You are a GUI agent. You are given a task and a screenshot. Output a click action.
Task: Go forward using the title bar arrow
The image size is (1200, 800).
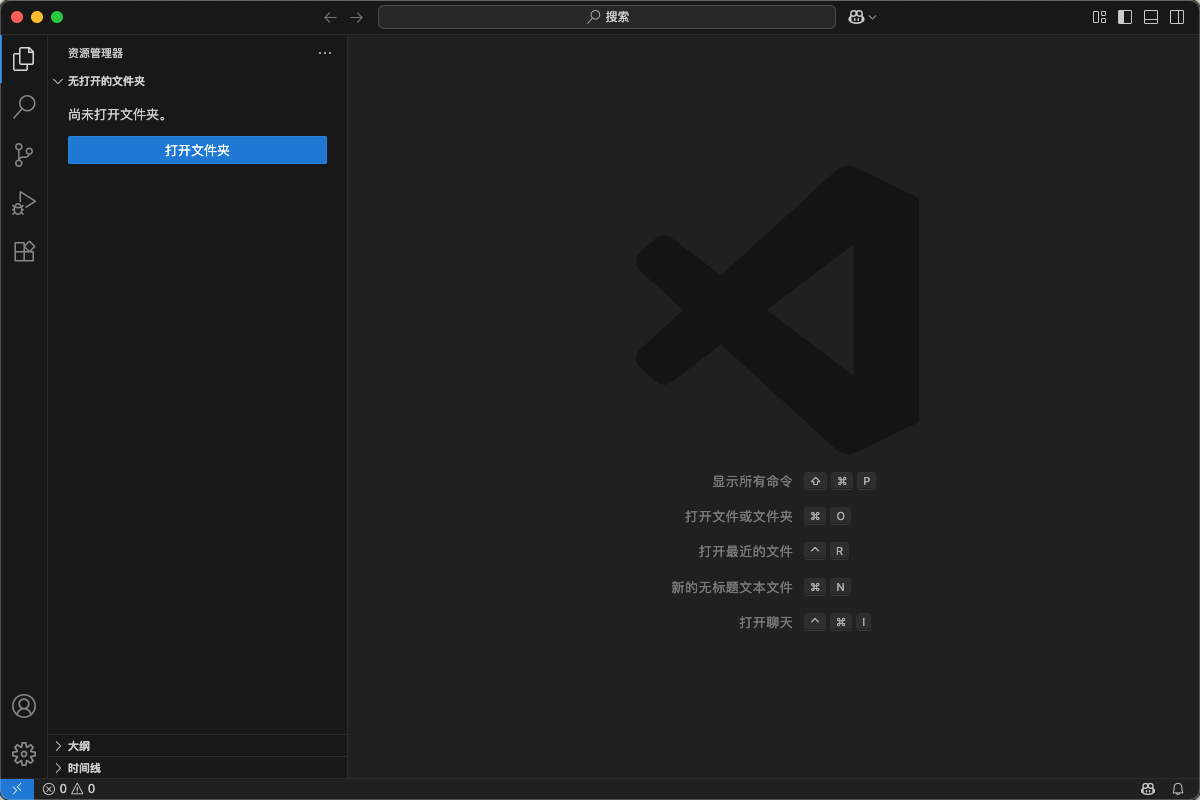[x=357, y=17]
